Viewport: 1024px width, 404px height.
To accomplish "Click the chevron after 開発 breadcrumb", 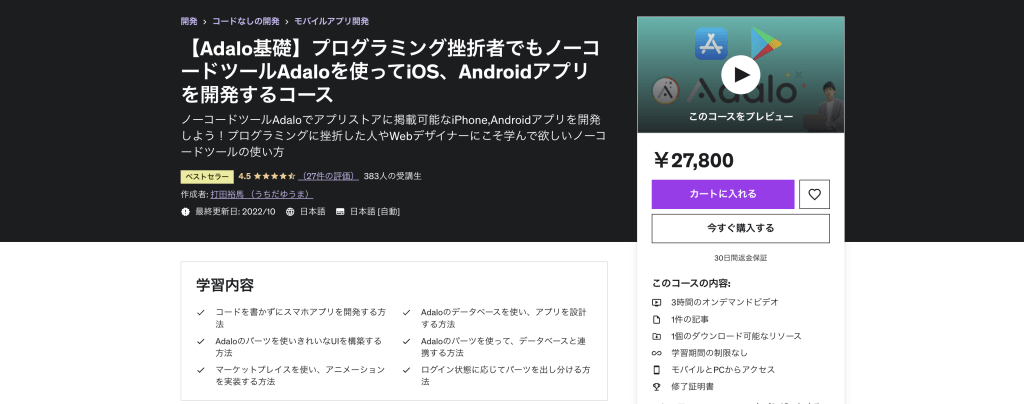I will (205, 22).
